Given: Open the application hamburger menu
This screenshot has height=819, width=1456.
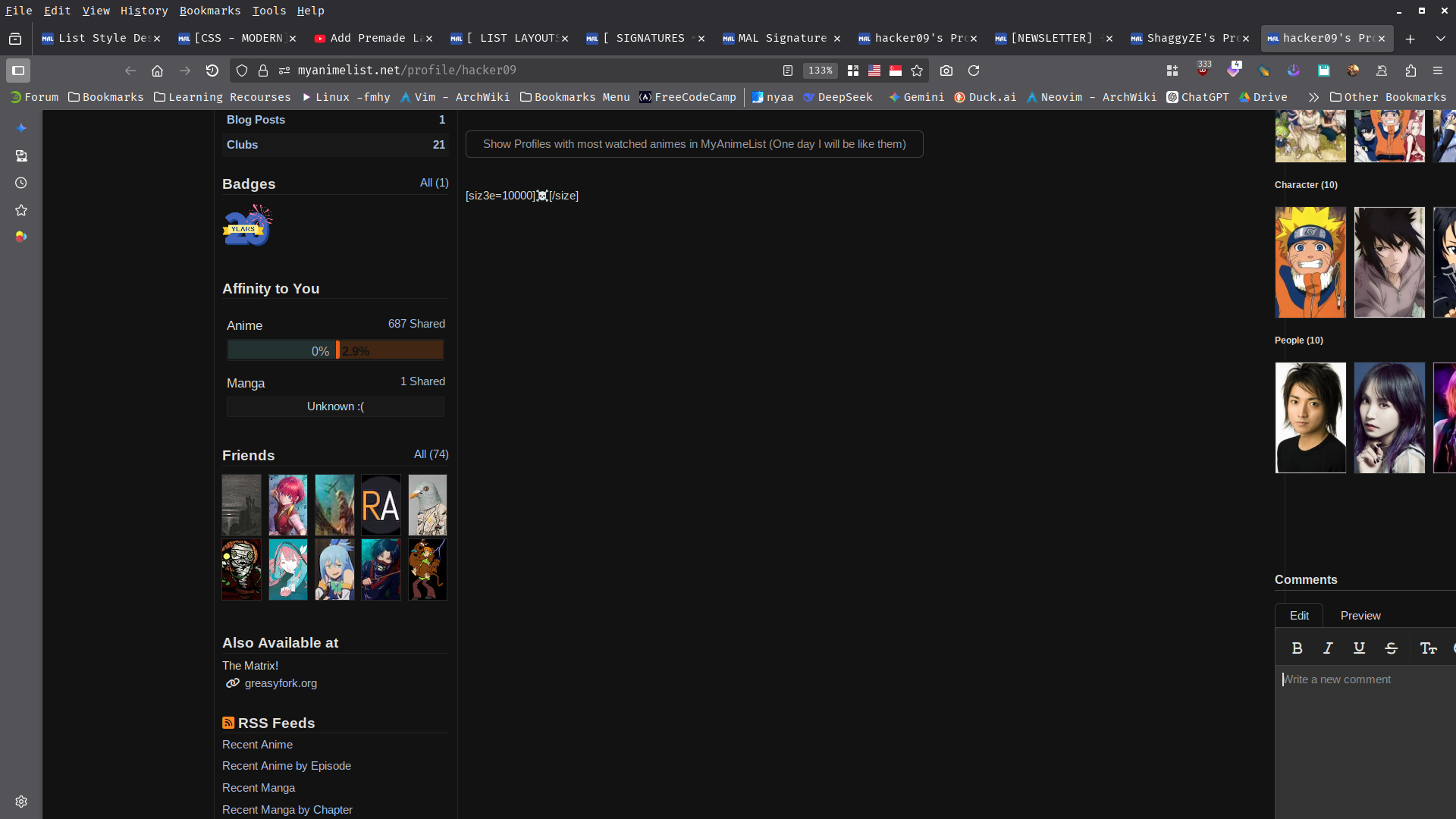Looking at the screenshot, I should 1438,71.
